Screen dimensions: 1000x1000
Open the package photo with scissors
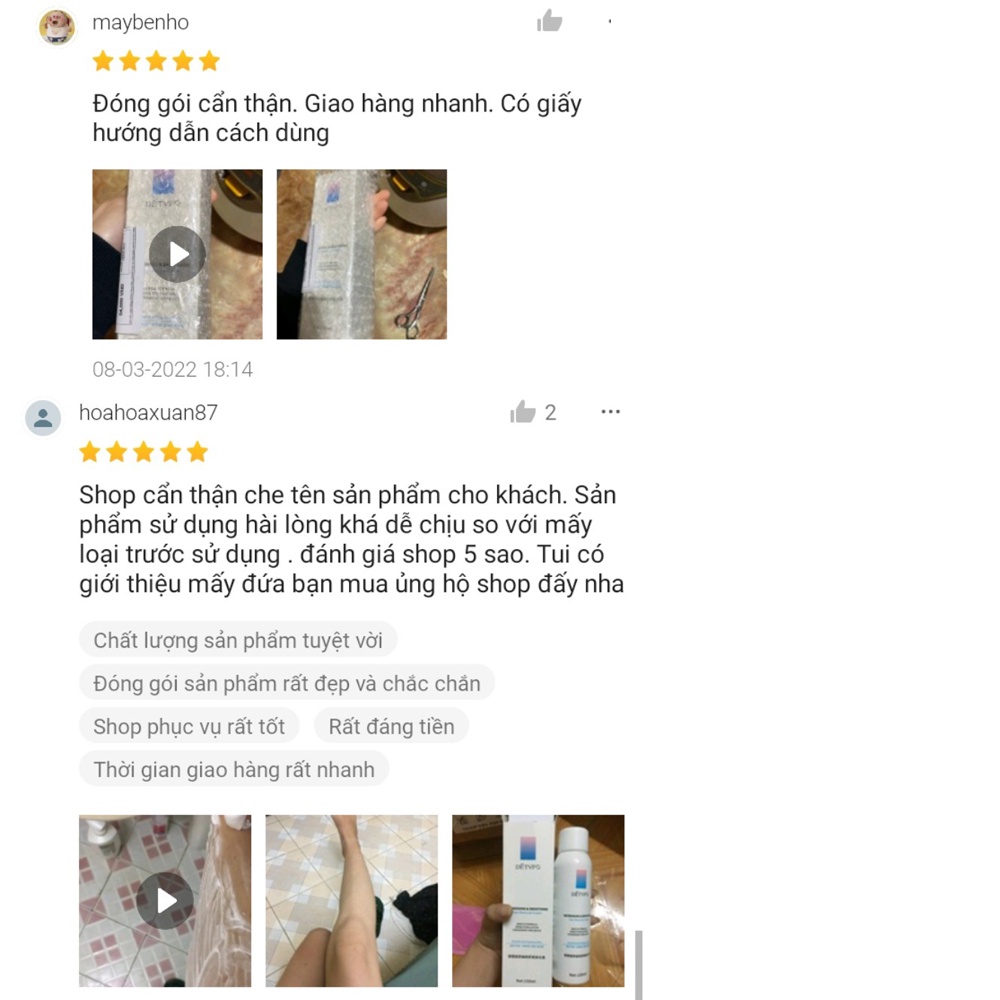tap(362, 254)
